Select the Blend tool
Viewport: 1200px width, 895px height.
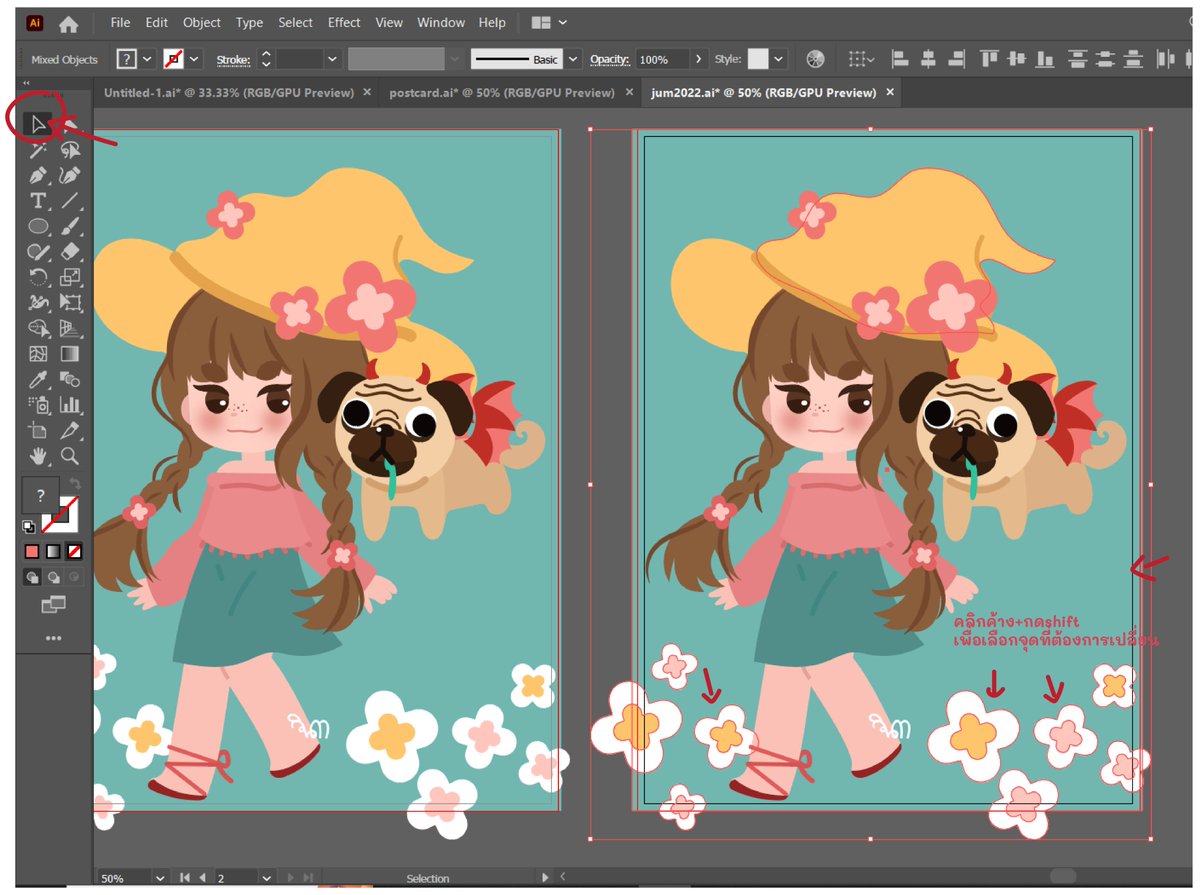[x=70, y=379]
